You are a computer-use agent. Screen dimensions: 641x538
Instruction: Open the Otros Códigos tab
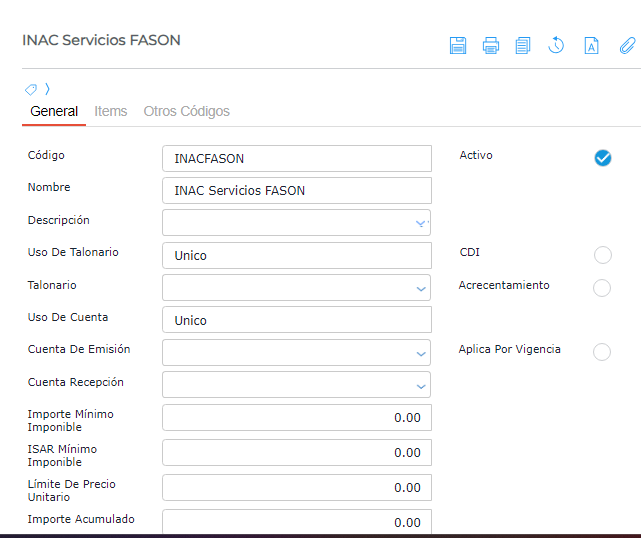click(x=187, y=111)
